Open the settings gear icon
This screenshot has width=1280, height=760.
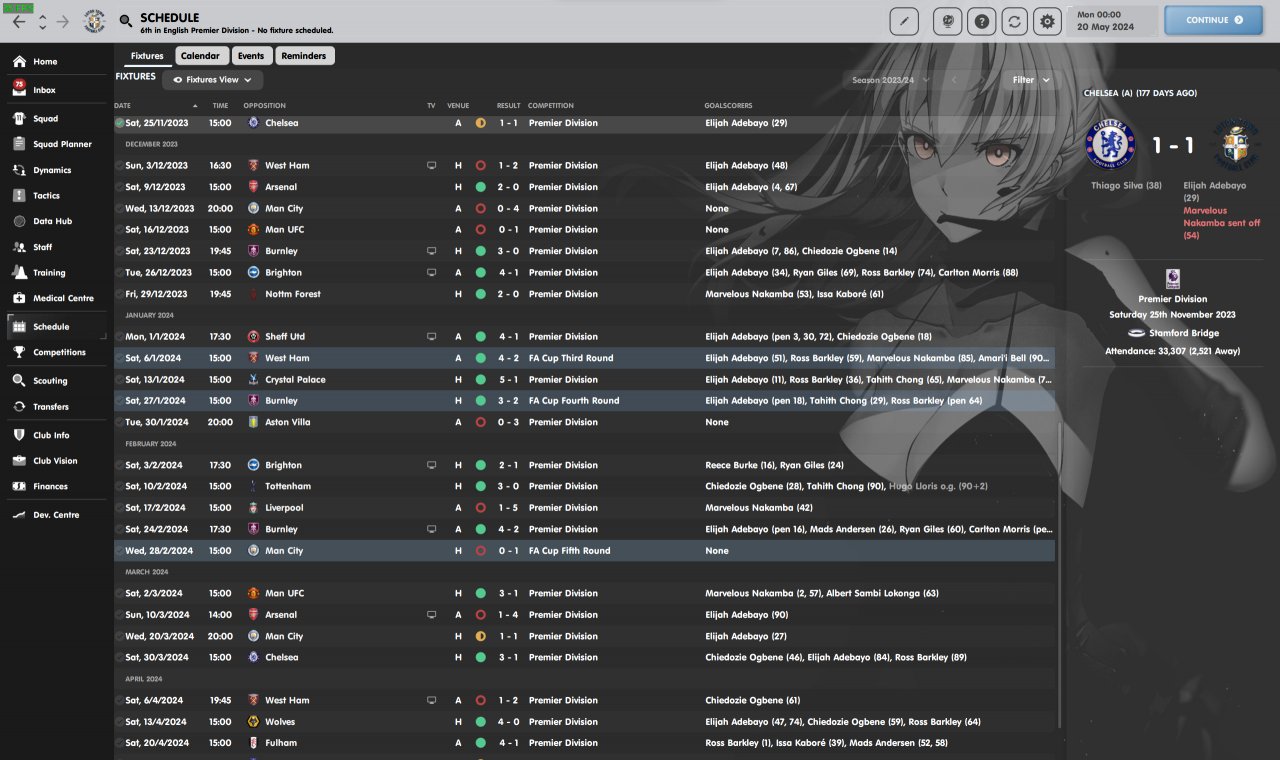(x=1047, y=20)
